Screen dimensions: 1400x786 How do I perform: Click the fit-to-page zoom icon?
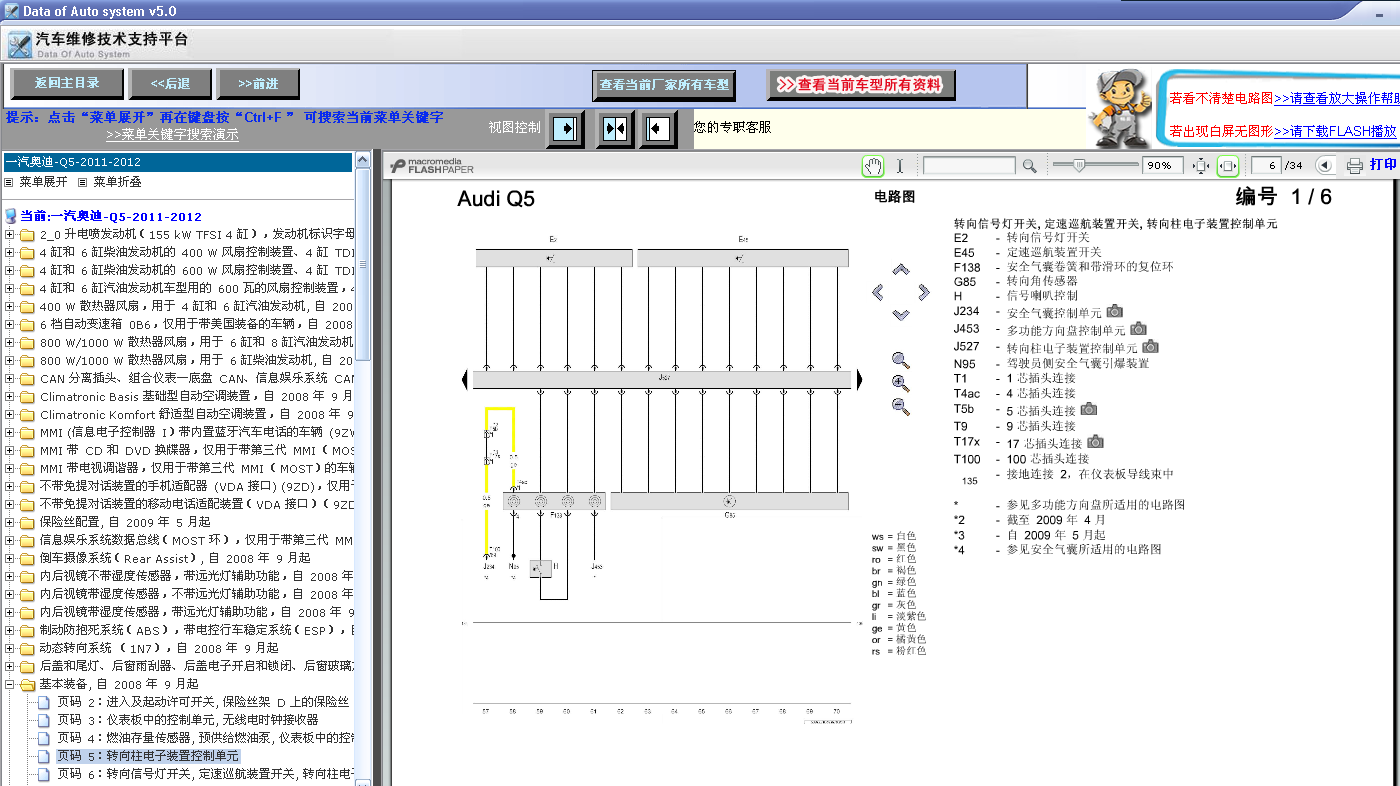pyautogui.click(x=1202, y=166)
